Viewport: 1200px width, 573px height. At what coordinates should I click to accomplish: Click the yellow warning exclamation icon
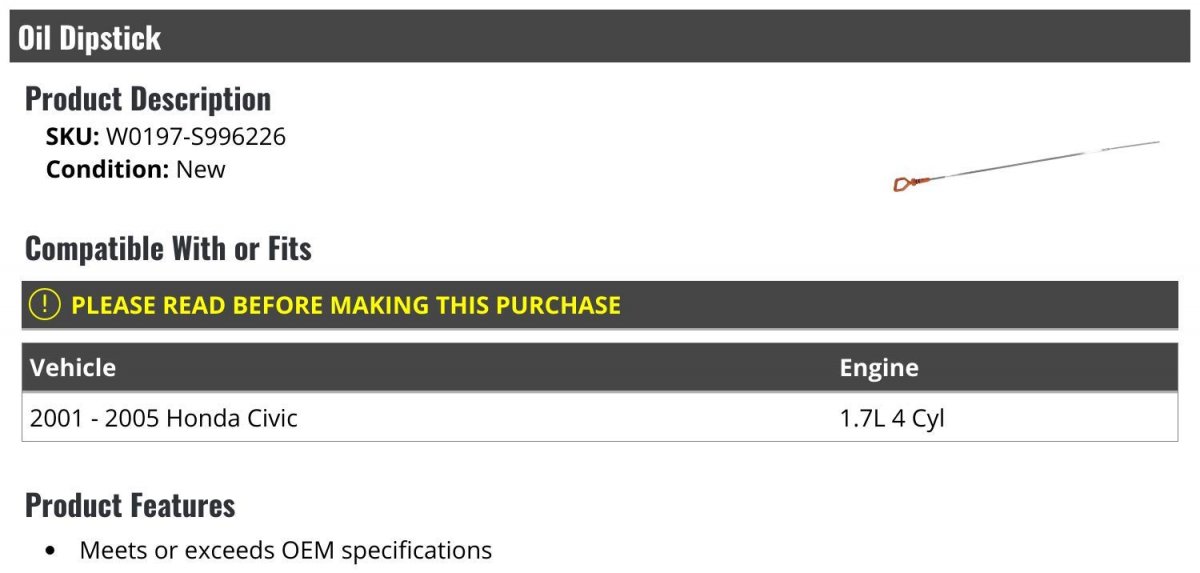coord(44,304)
